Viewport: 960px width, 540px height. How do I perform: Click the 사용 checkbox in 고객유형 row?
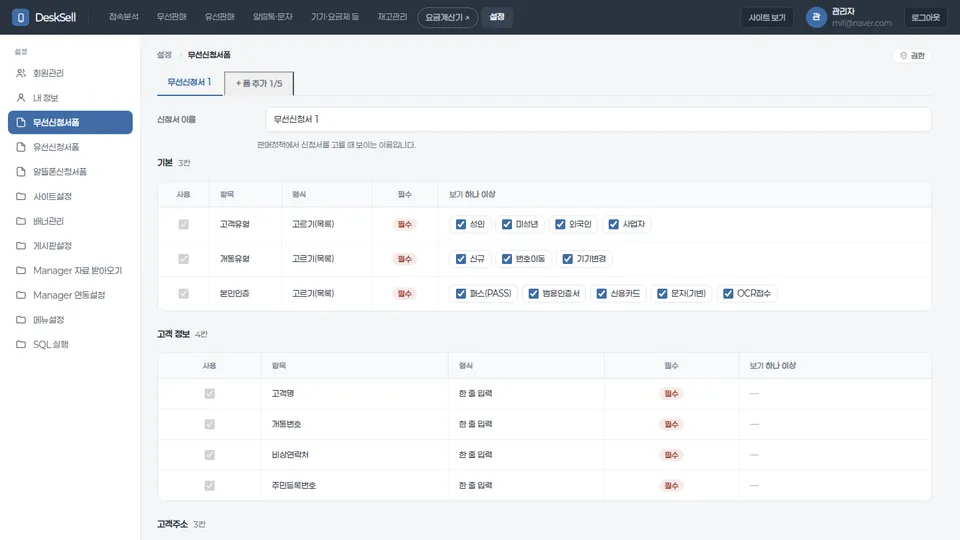pos(184,225)
